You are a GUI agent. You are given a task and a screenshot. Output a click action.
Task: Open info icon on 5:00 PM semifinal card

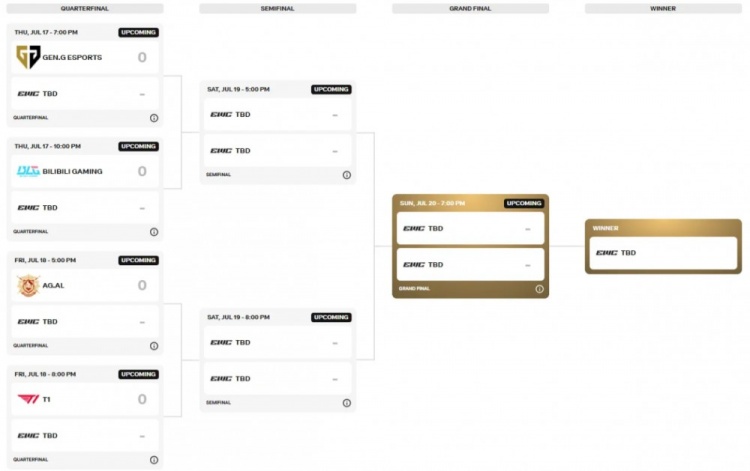[347, 175]
